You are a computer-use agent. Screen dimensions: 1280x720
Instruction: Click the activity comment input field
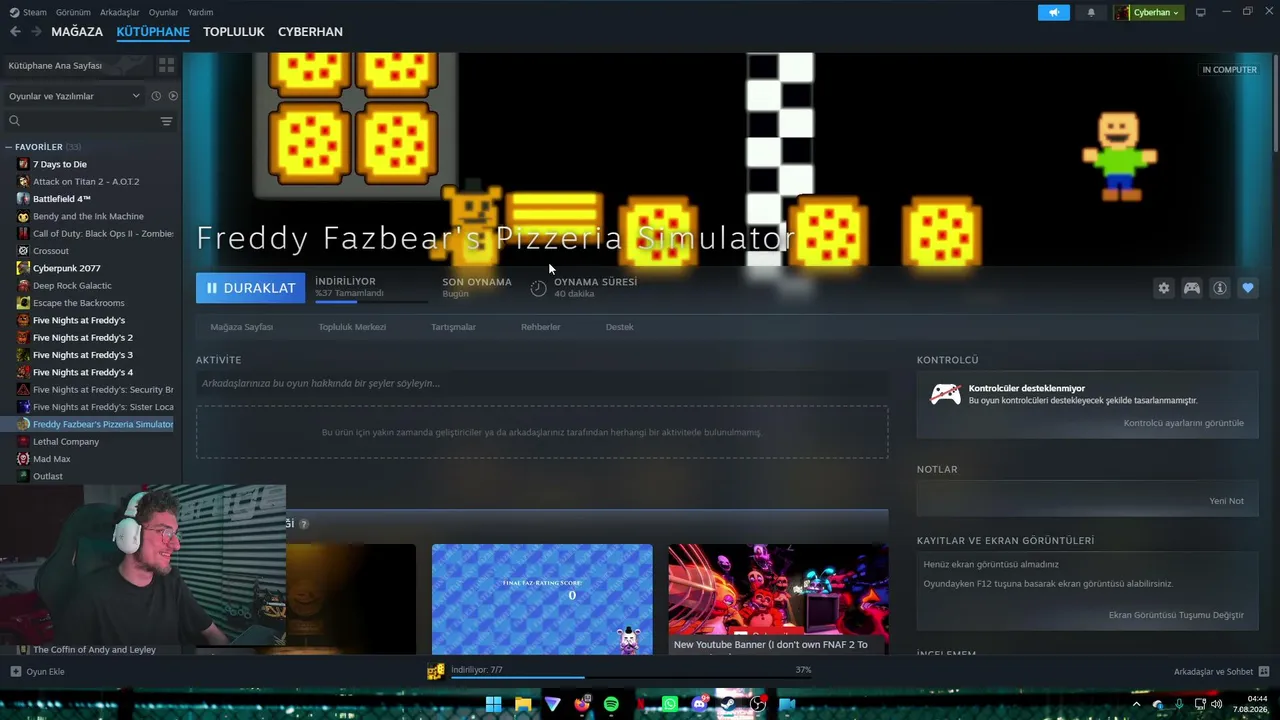pyautogui.click(x=542, y=383)
